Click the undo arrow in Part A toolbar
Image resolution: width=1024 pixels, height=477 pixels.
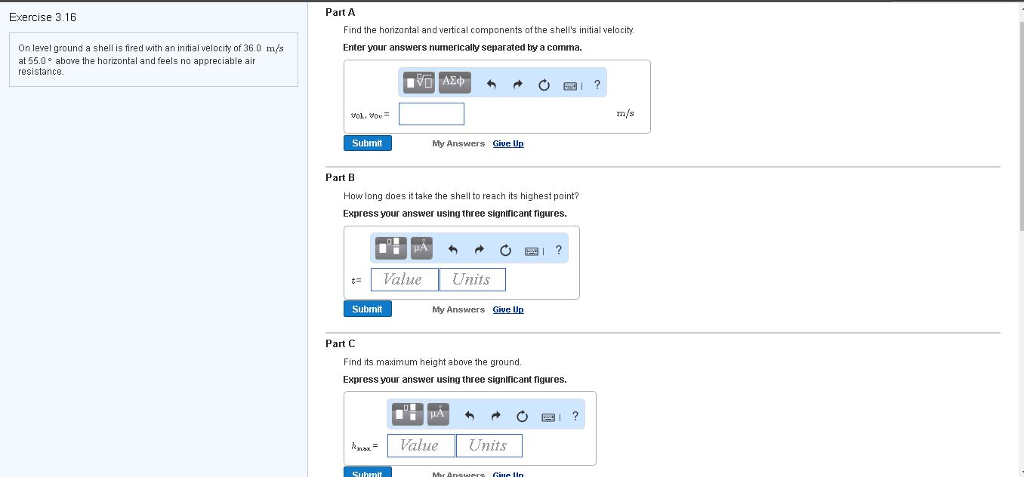(x=491, y=85)
